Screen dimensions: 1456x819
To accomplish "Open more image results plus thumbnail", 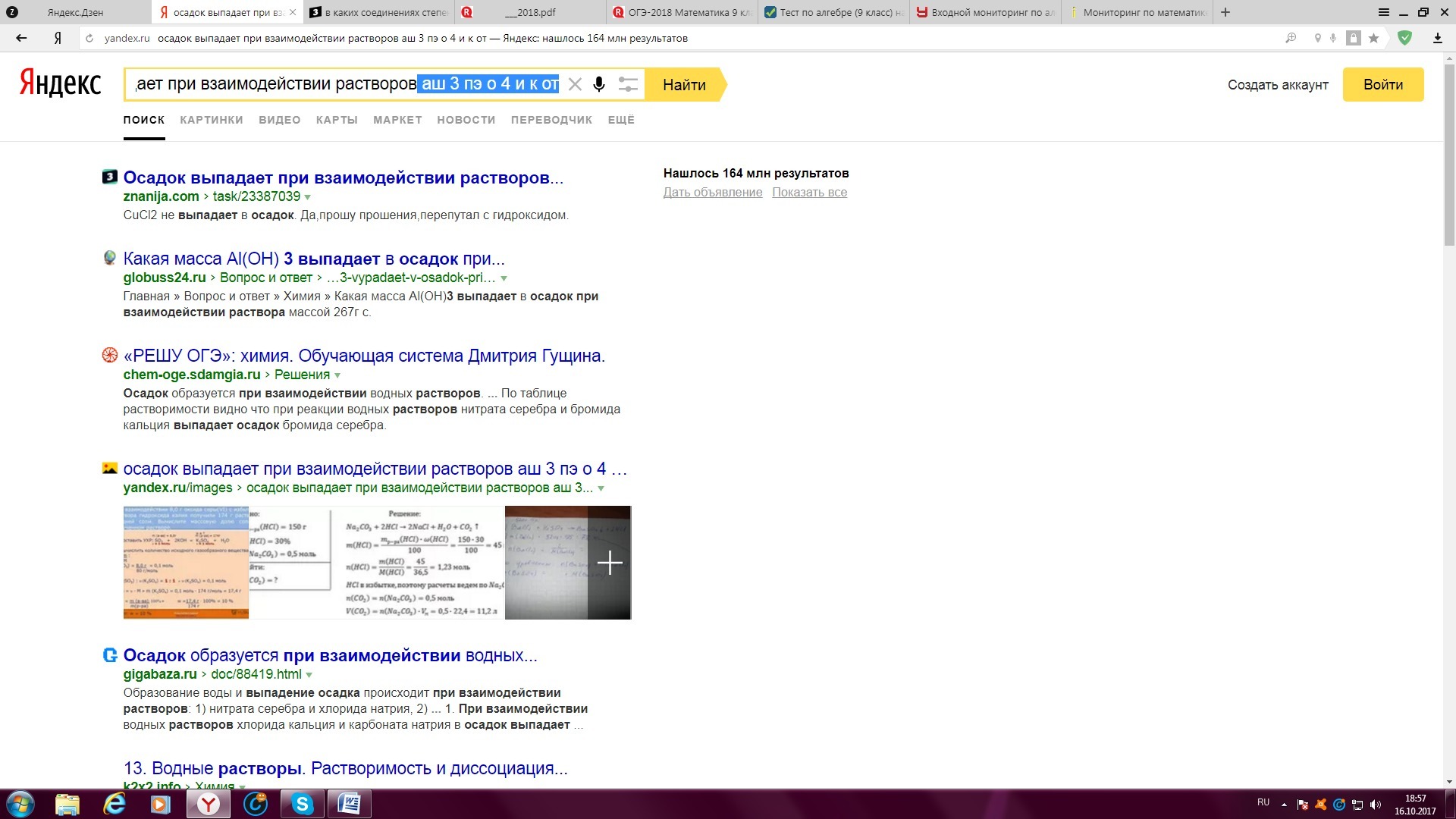I will coord(609,563).
